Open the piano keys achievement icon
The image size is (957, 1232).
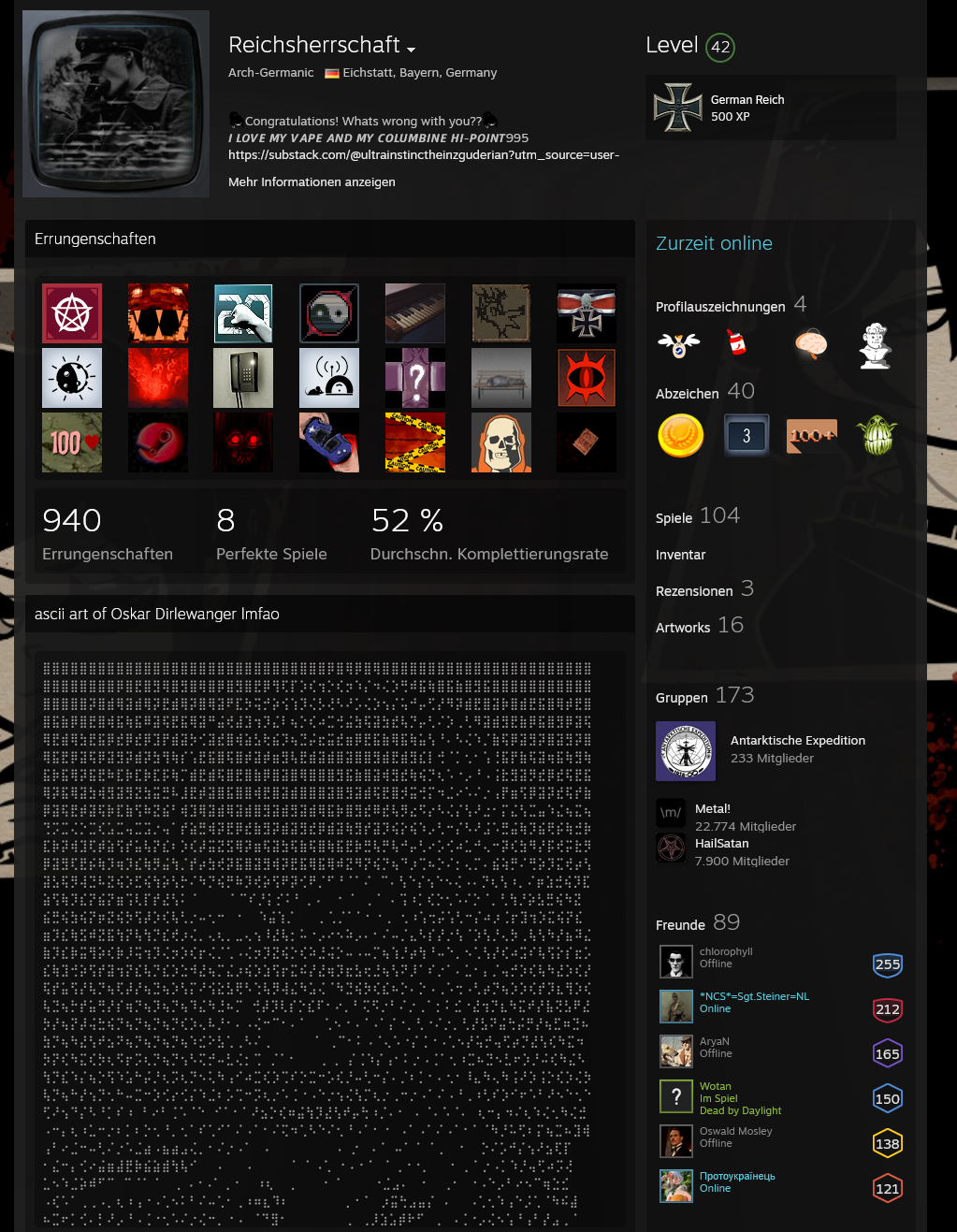pos(414,313)
